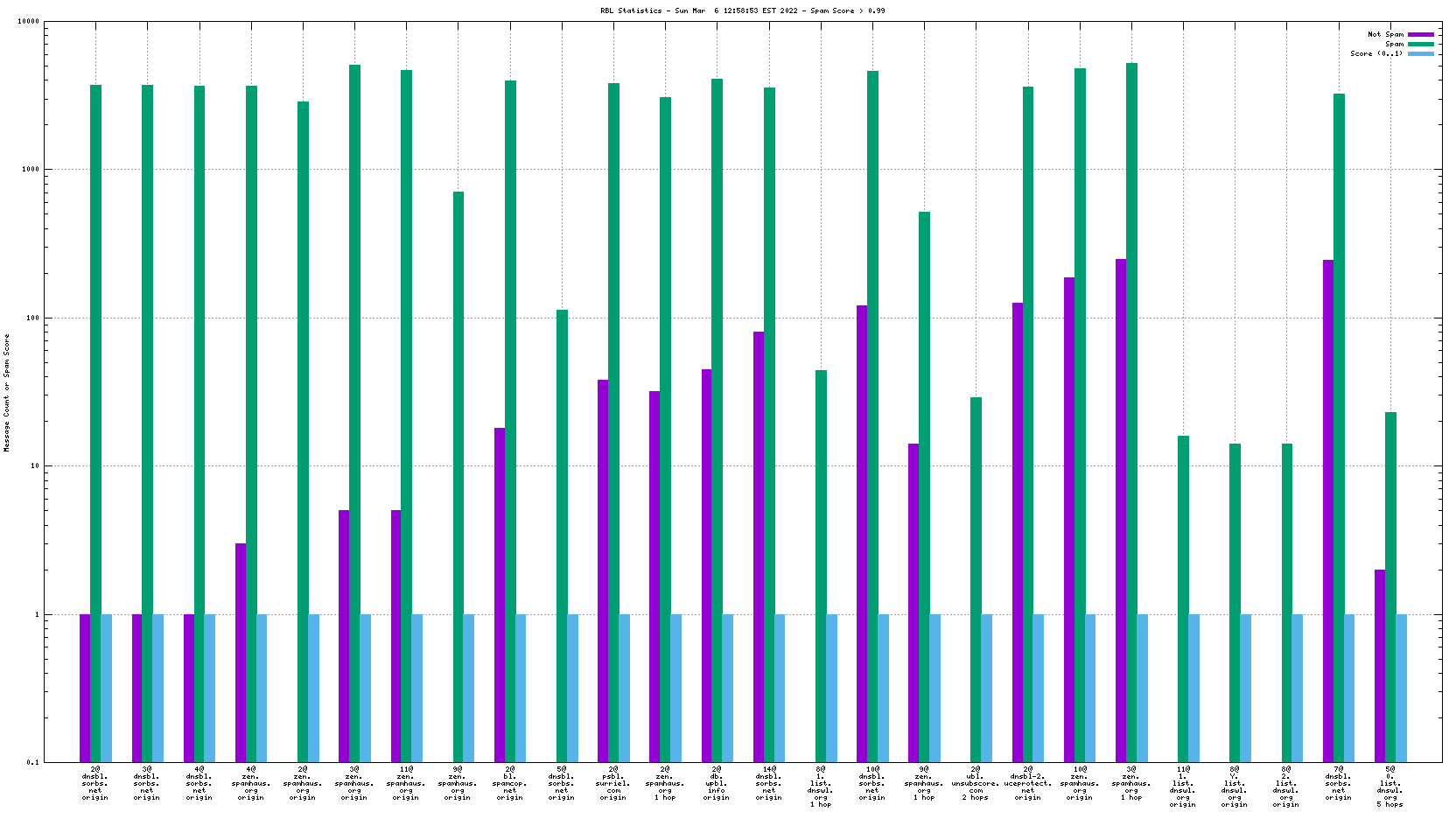Click the 'Not Spam' legend label
1456x819 pixels.
pyautogui.click(x=1385, y=35)
